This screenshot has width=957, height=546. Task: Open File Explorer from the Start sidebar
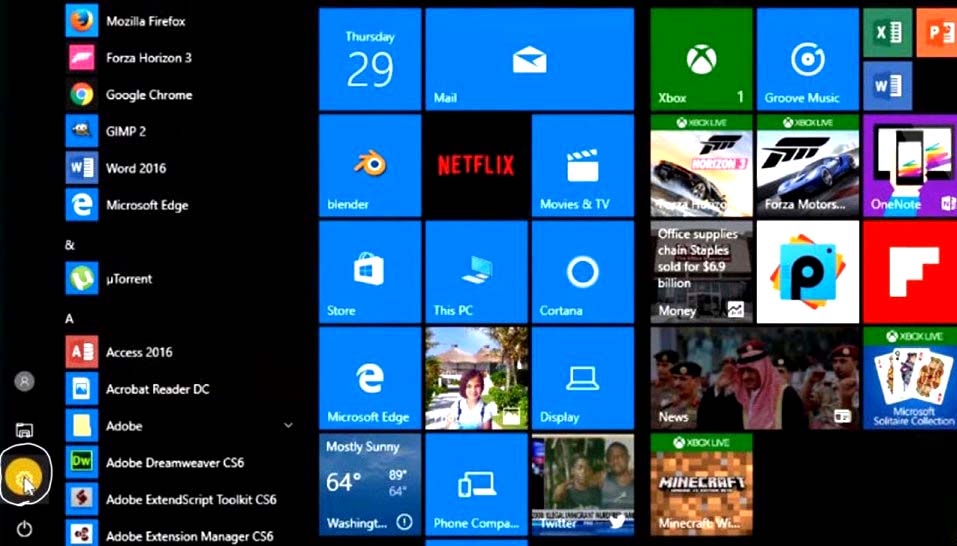[24, 430]
